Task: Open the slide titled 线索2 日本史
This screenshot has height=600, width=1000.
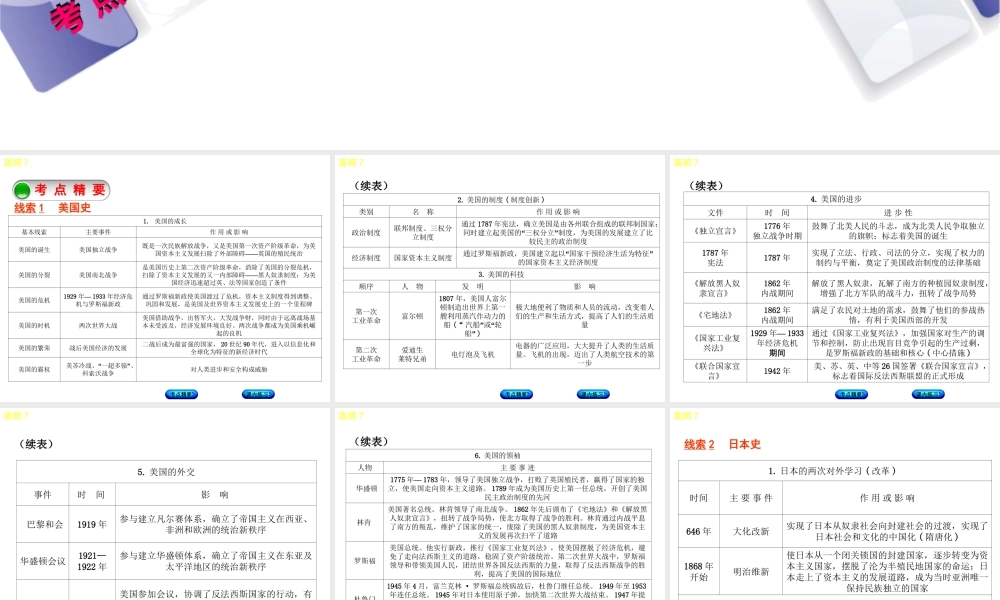Action: pos(835,504)
